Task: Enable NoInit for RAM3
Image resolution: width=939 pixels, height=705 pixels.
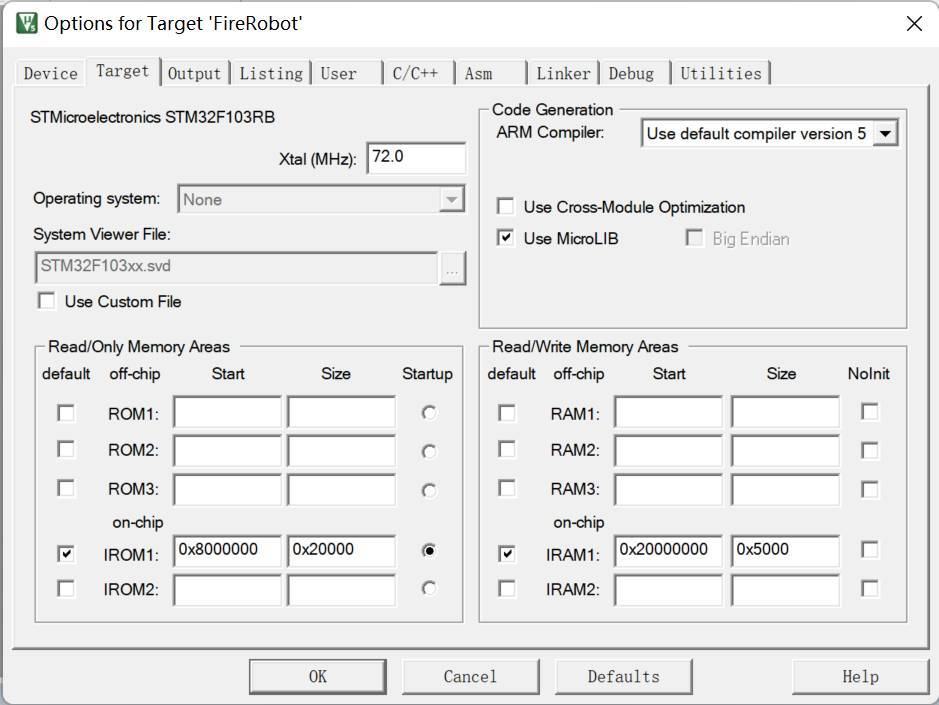Action: click(870, 489)
